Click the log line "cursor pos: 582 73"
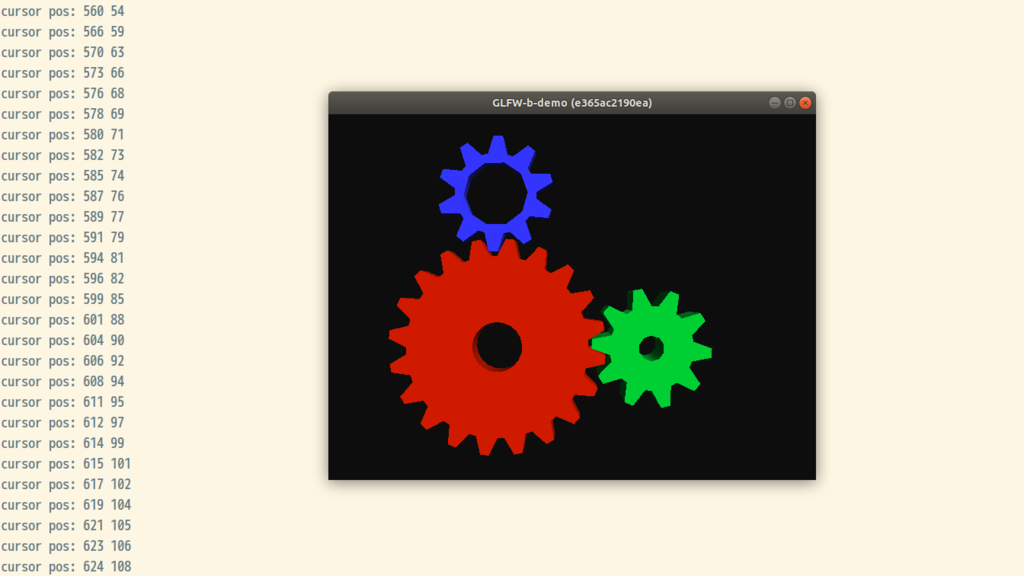 coord(63,155)
